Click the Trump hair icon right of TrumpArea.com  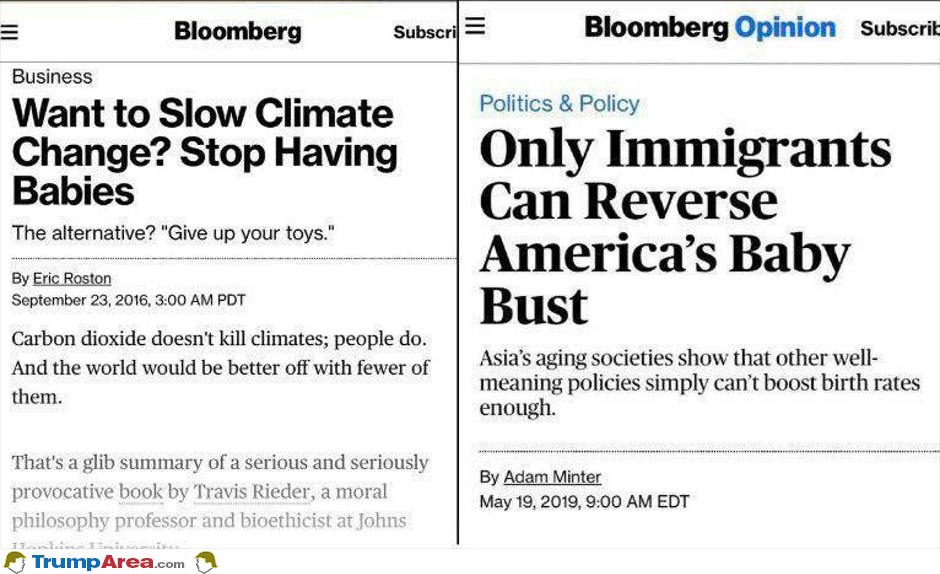206,563
